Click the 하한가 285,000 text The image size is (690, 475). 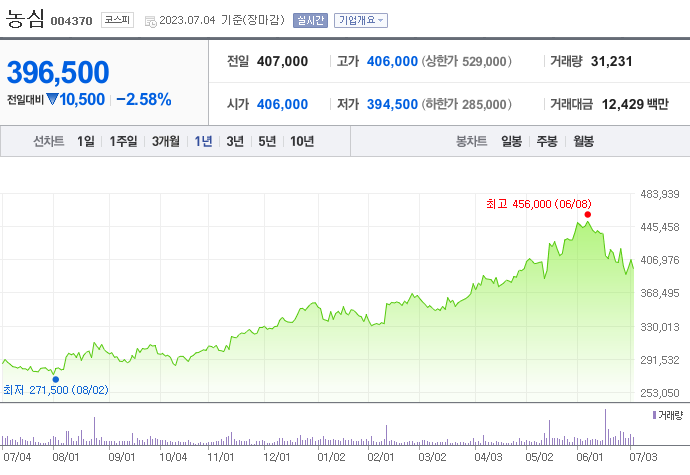(466, 104)
